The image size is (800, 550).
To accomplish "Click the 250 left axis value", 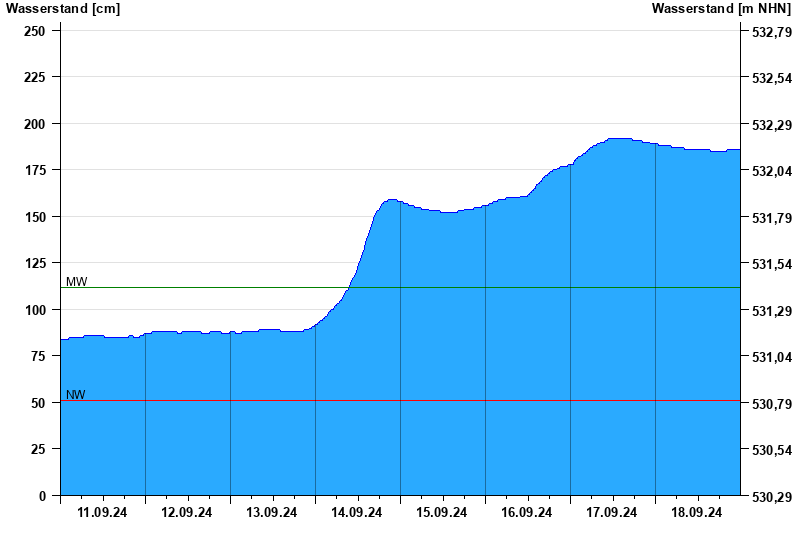I will [34, 31].
